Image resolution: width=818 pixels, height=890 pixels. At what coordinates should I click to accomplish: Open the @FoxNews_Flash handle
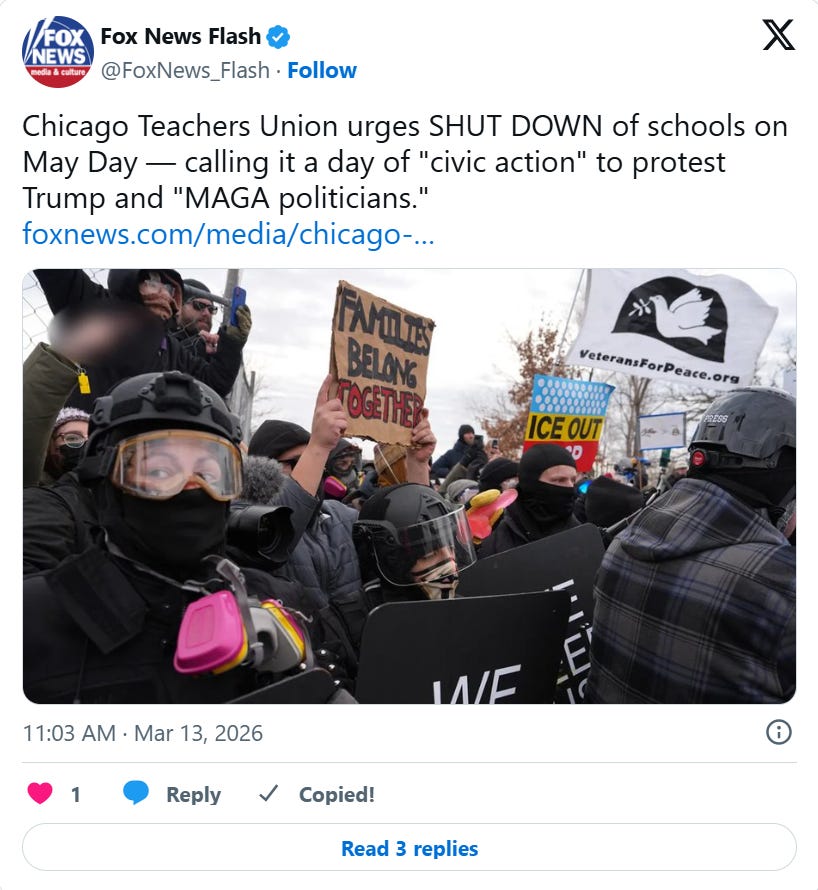(185, 70)
